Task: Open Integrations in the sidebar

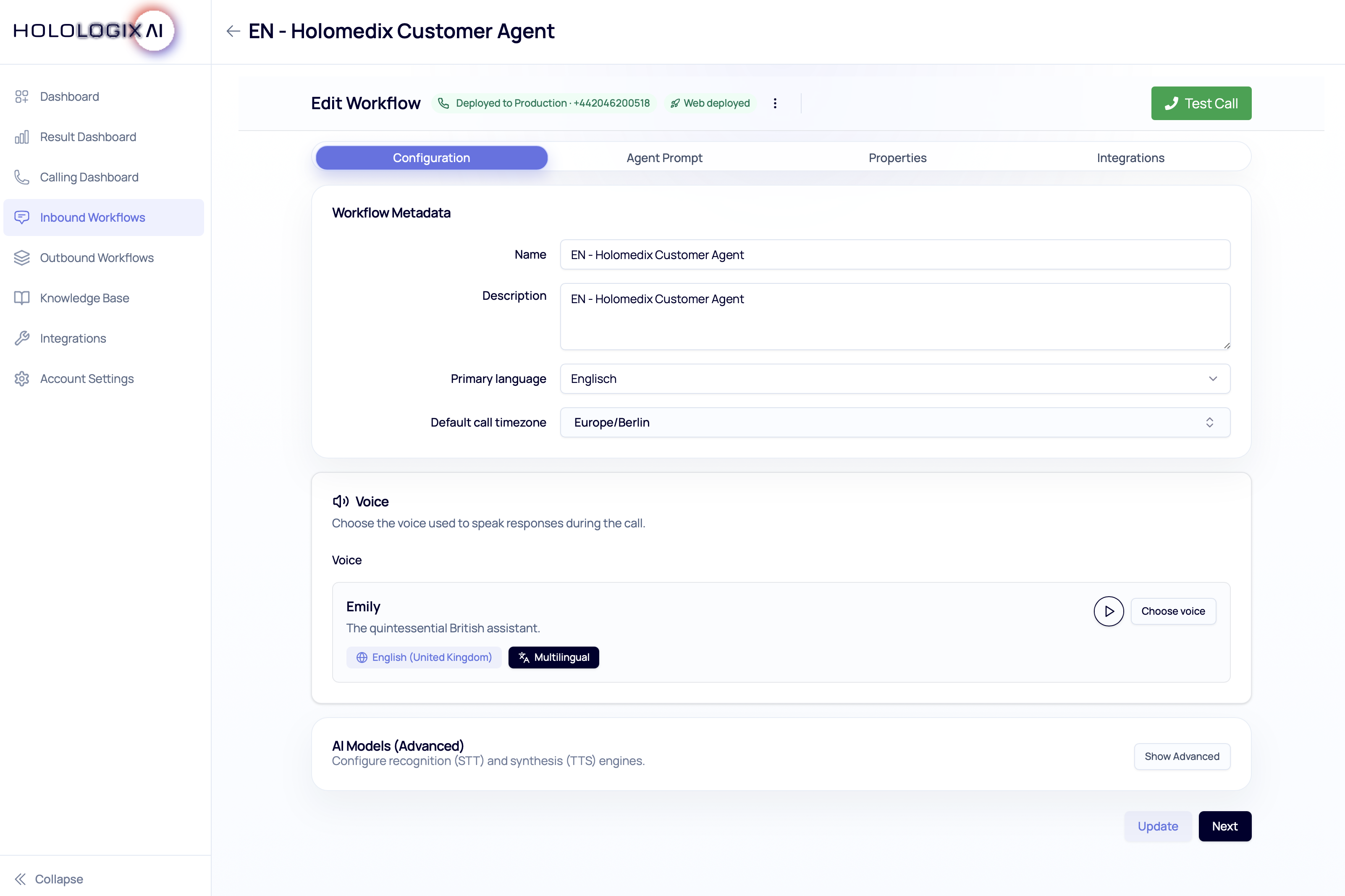Action: click(103, 338)
